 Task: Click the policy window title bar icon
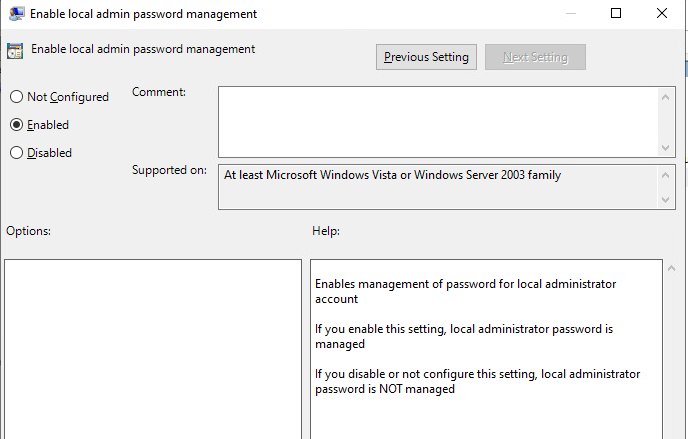(x=16, y=14)
